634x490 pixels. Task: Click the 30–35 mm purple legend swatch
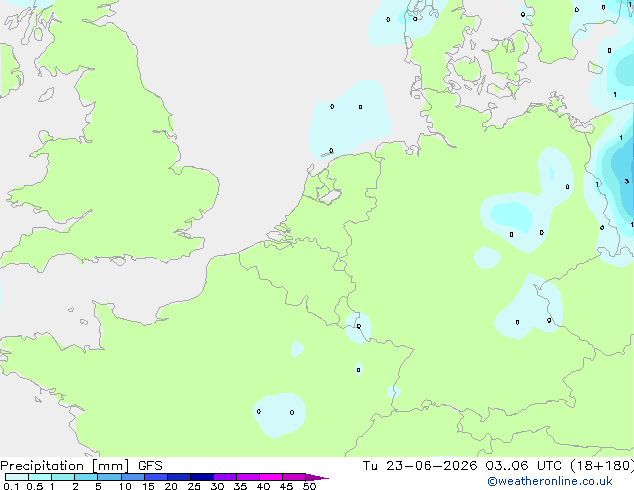pos(225,477)
